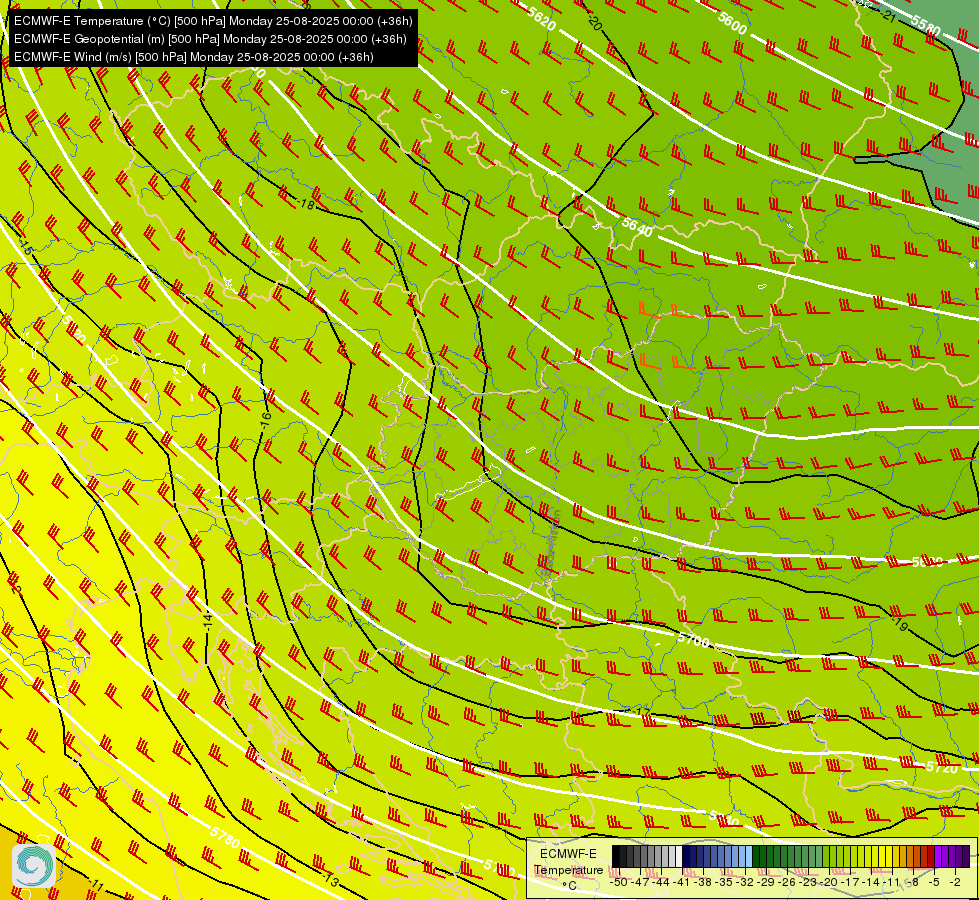
Task: Select the ECMWF-E Wind (m/s) title line
Action: point(194,57)
